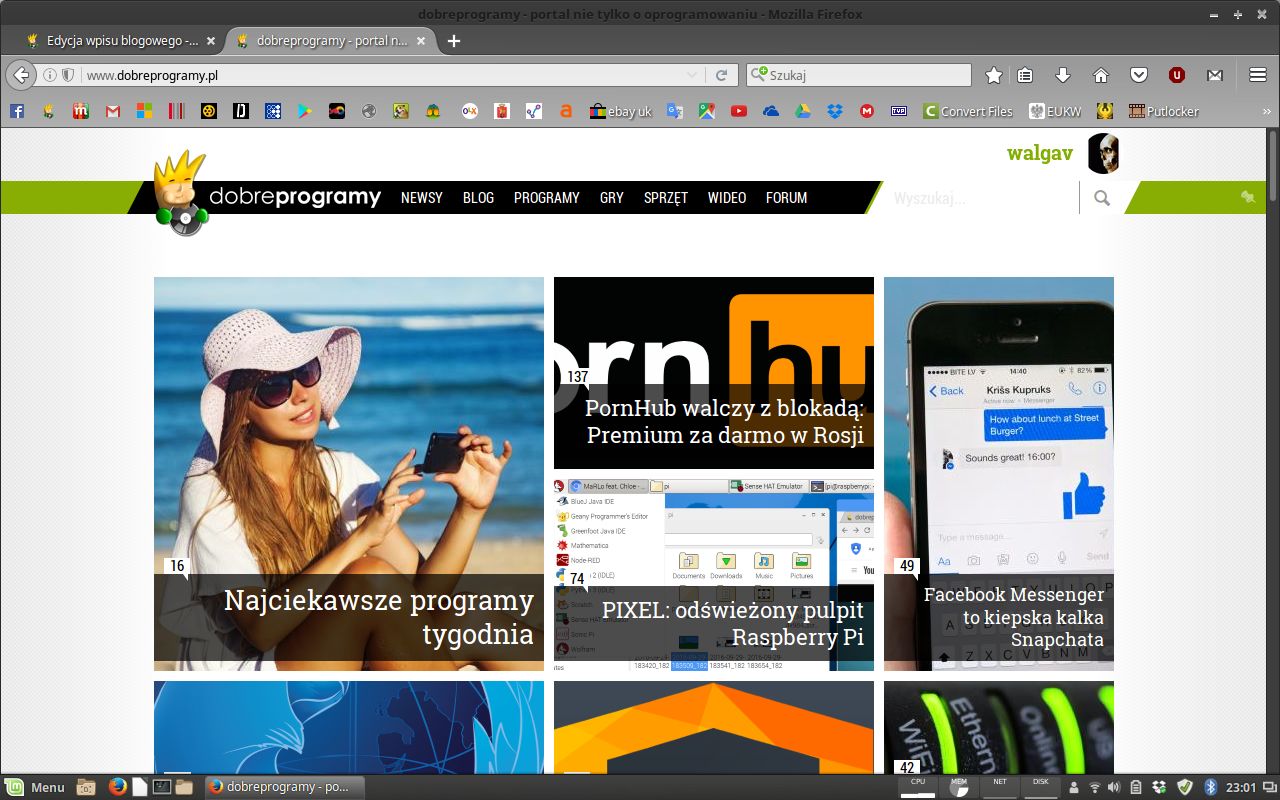Image resolution: width=1280 pixels, height=800 pixels.
Task: Reload the current page
Action: [721, 75]
